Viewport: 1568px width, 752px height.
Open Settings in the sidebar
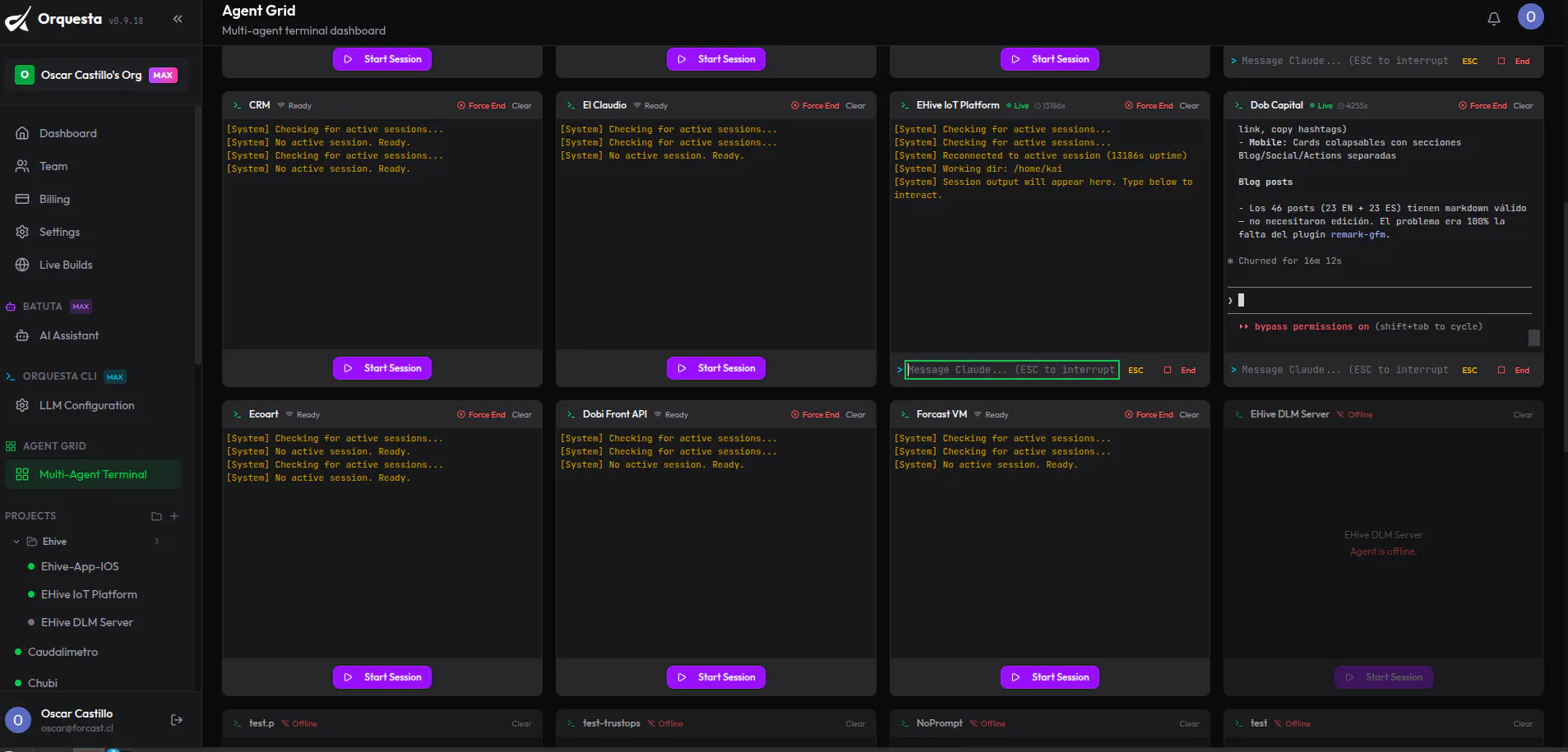[x=59, y=232]
